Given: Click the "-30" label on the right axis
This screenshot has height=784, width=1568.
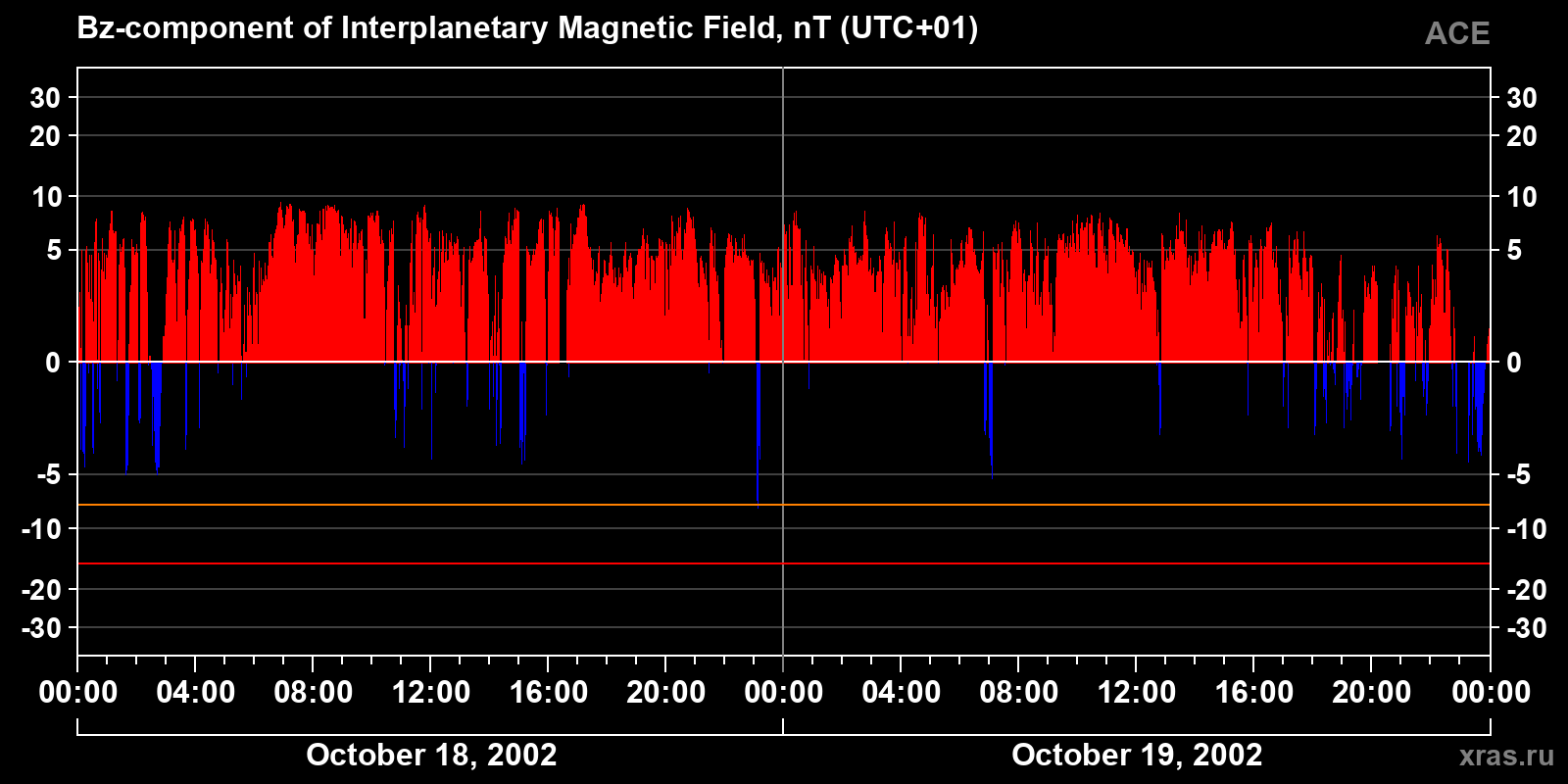Looking at the screenshot, I should (1526, 628).
